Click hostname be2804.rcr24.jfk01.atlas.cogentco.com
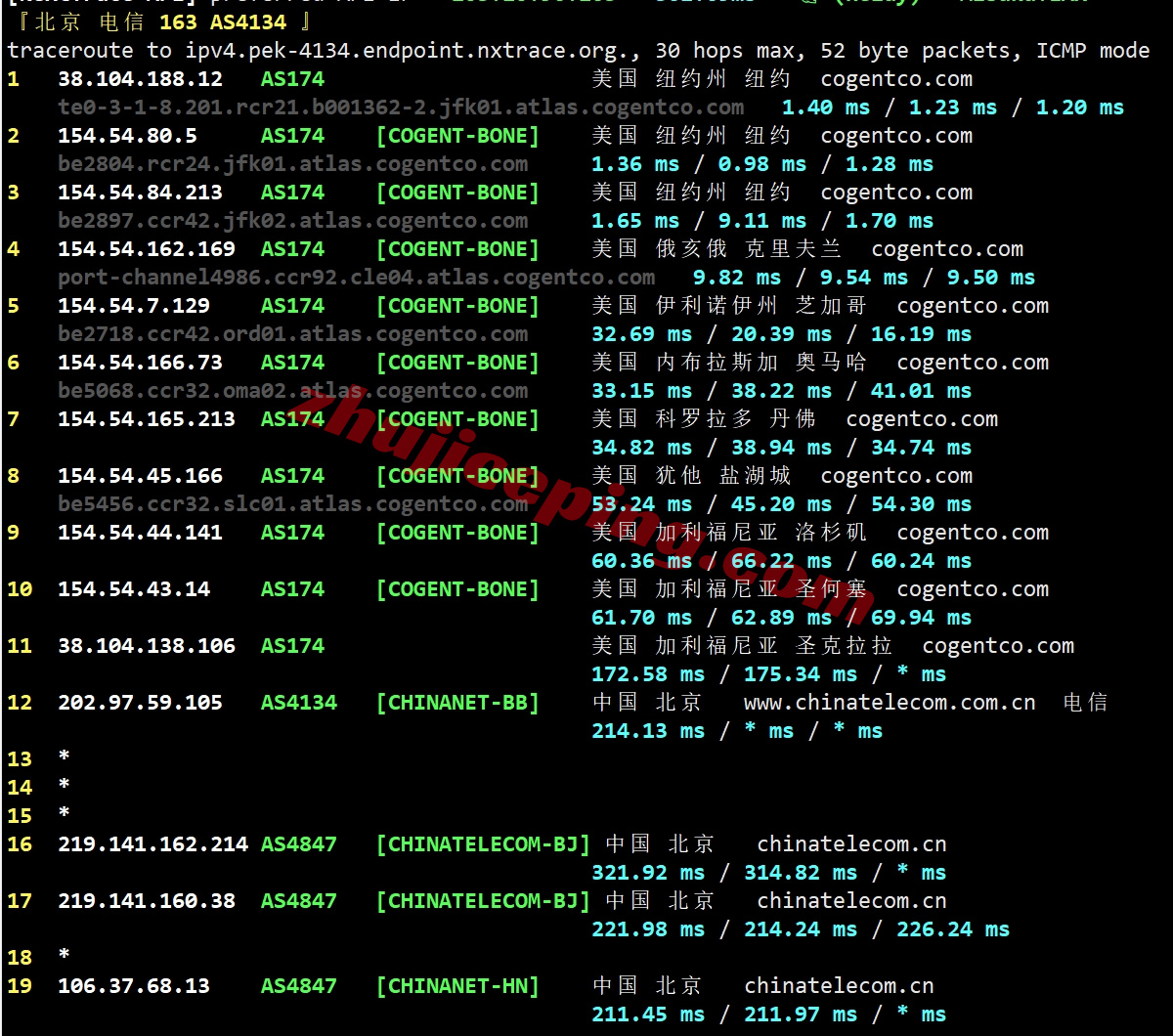The height and width of the screenshot is (1036, 1173). pyautogui.click(x=292, y=164)
